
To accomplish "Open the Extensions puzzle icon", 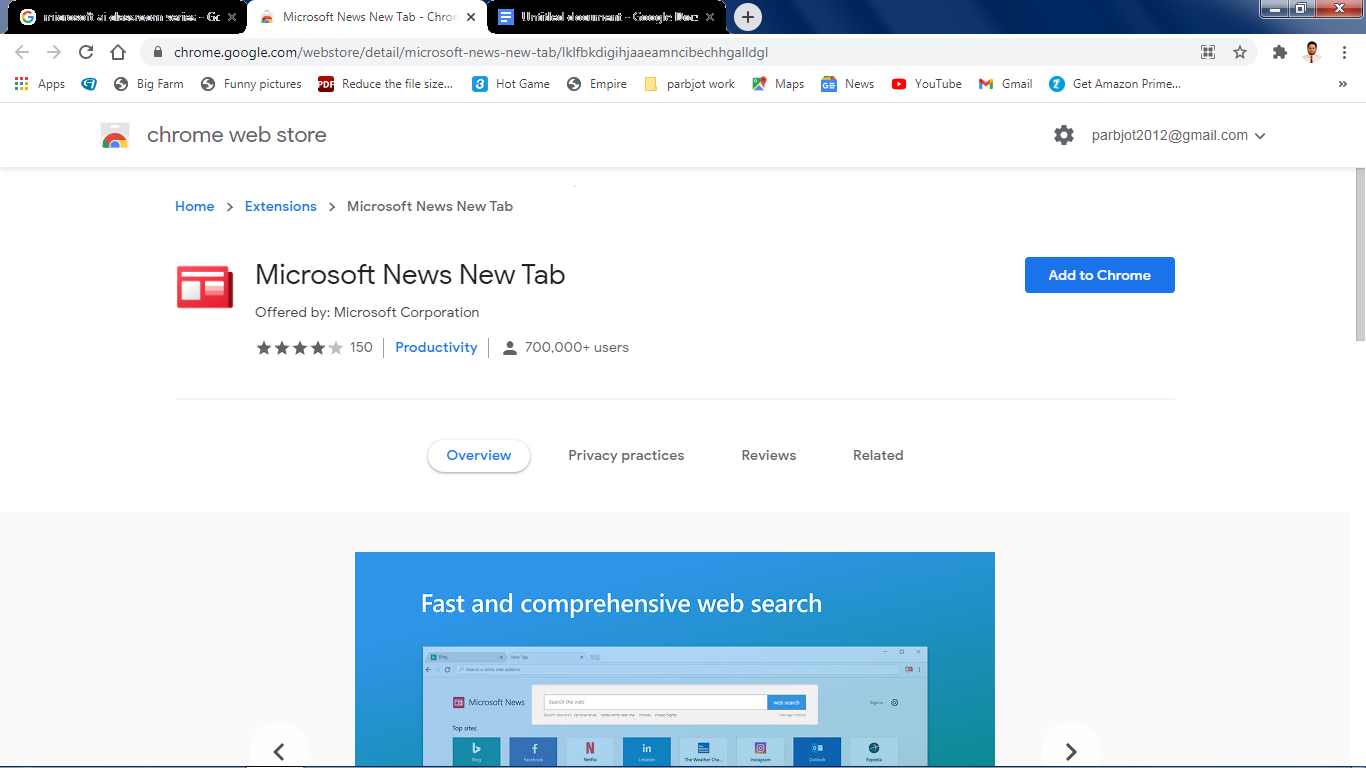I will click(x=1280, y=52).
